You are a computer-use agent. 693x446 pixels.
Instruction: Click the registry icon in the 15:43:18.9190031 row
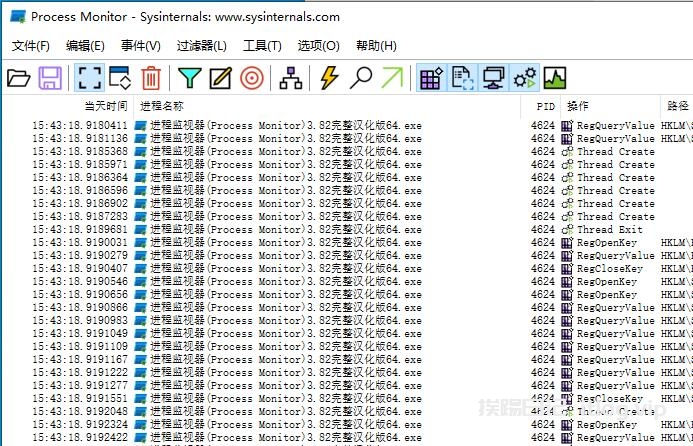coord(567,243)
